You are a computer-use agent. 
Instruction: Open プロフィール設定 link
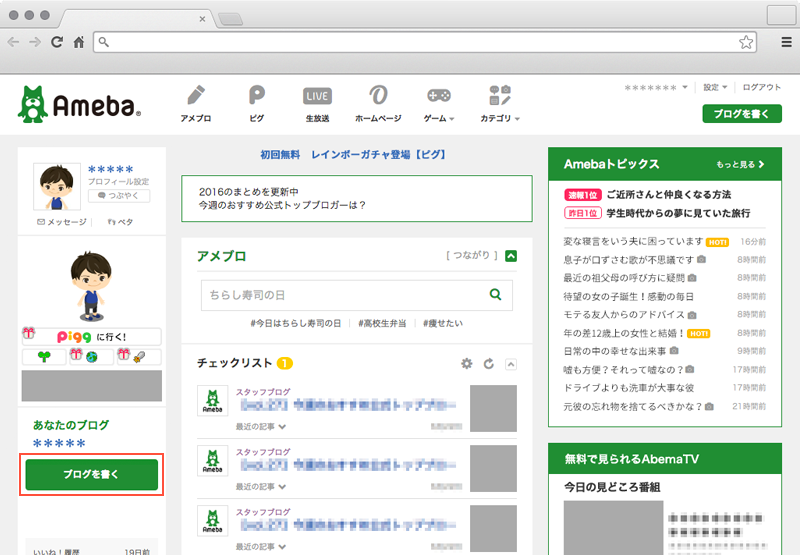tap(118, 182)
